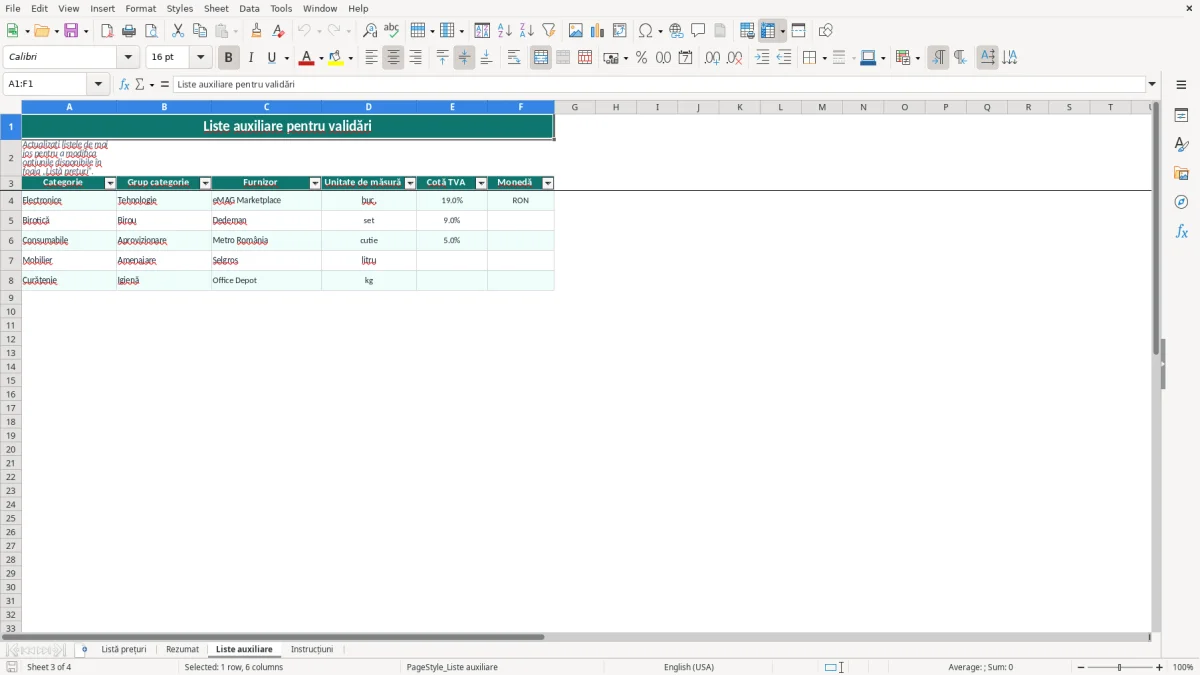
Task: Toggle merge and center cells
Action: (x=541, y=58)
